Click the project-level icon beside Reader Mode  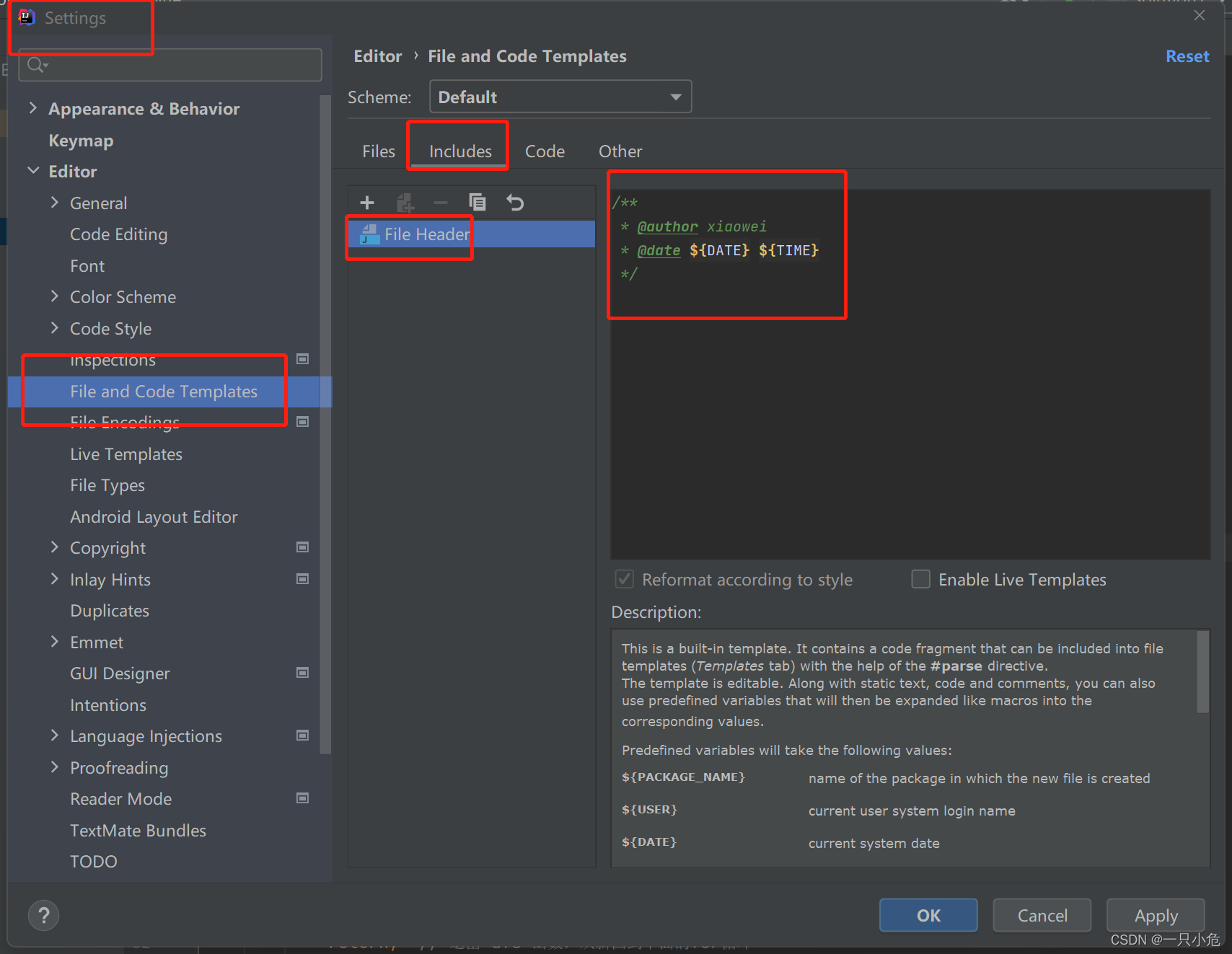(303, 798)
